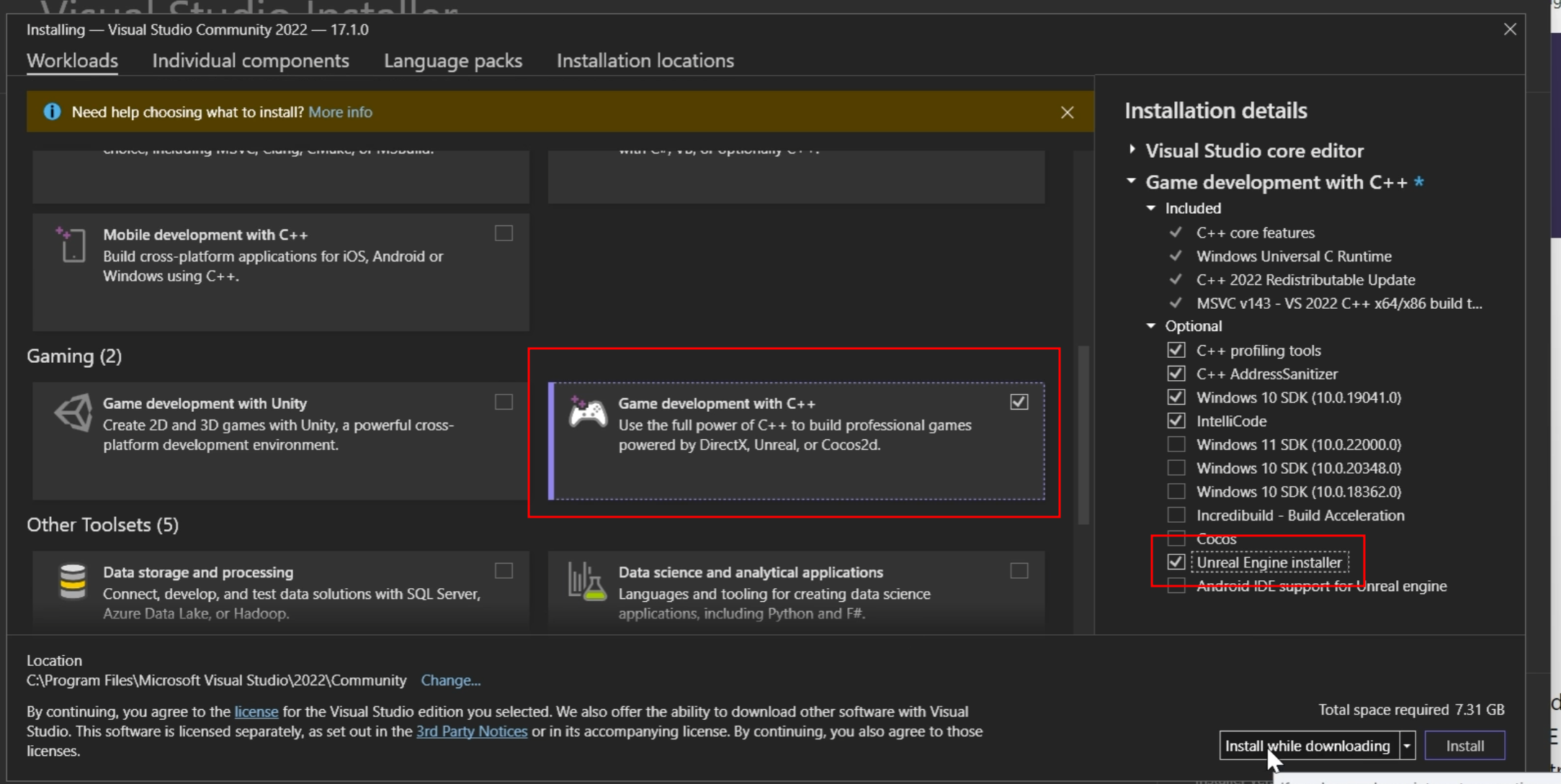Open the Language packs tab
The width and height of the screenshot is (1561, 784).
452,60
